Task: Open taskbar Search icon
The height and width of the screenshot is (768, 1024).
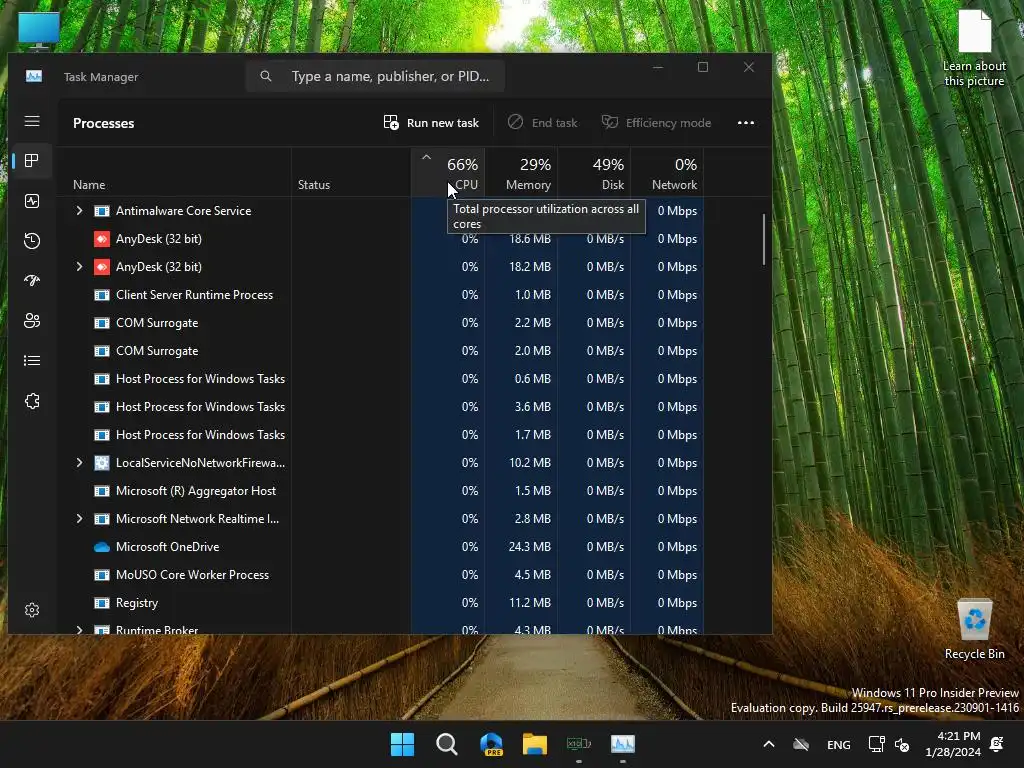Action: click(447, 744)
